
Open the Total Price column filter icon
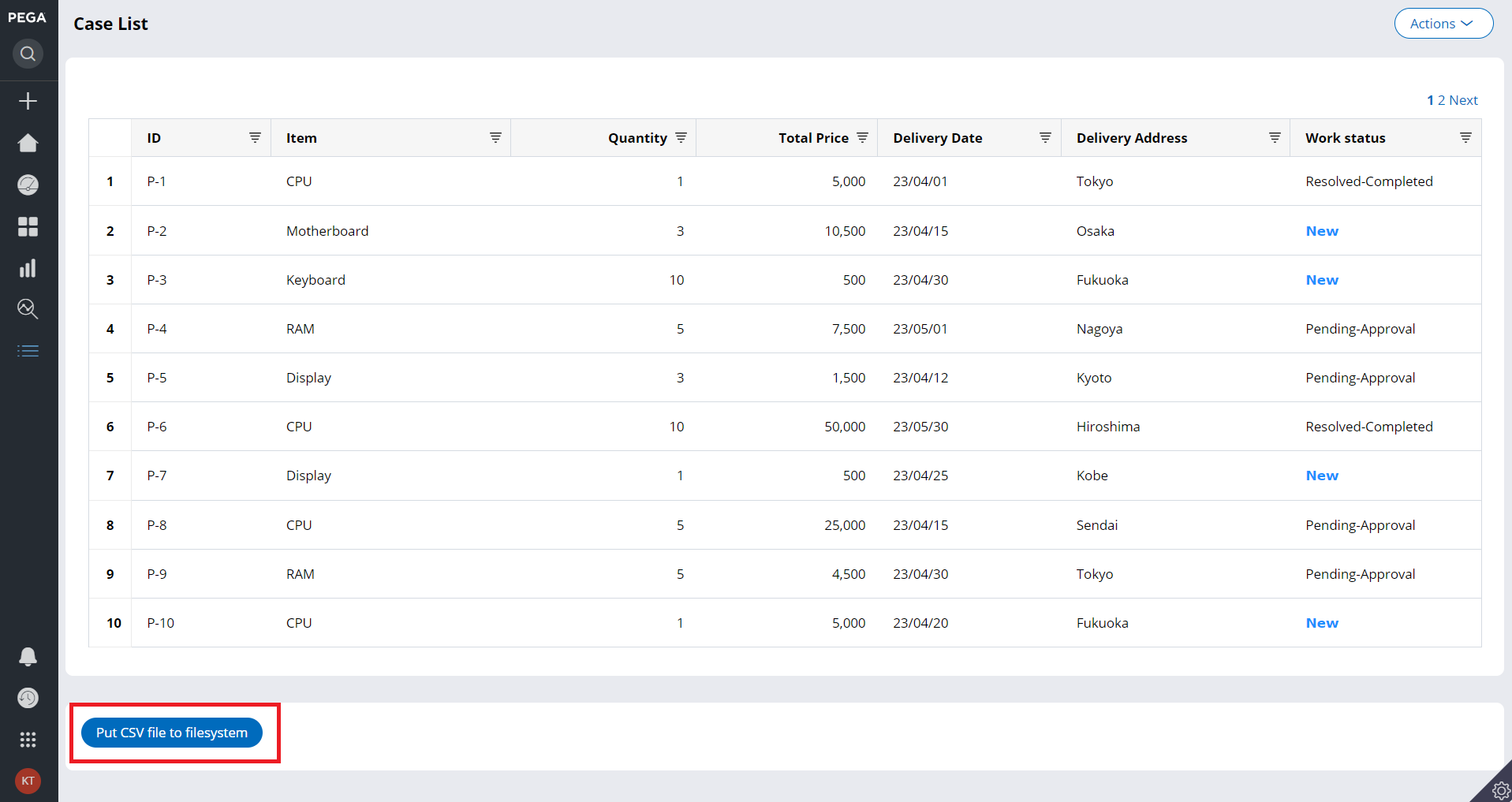click(862, 137)
